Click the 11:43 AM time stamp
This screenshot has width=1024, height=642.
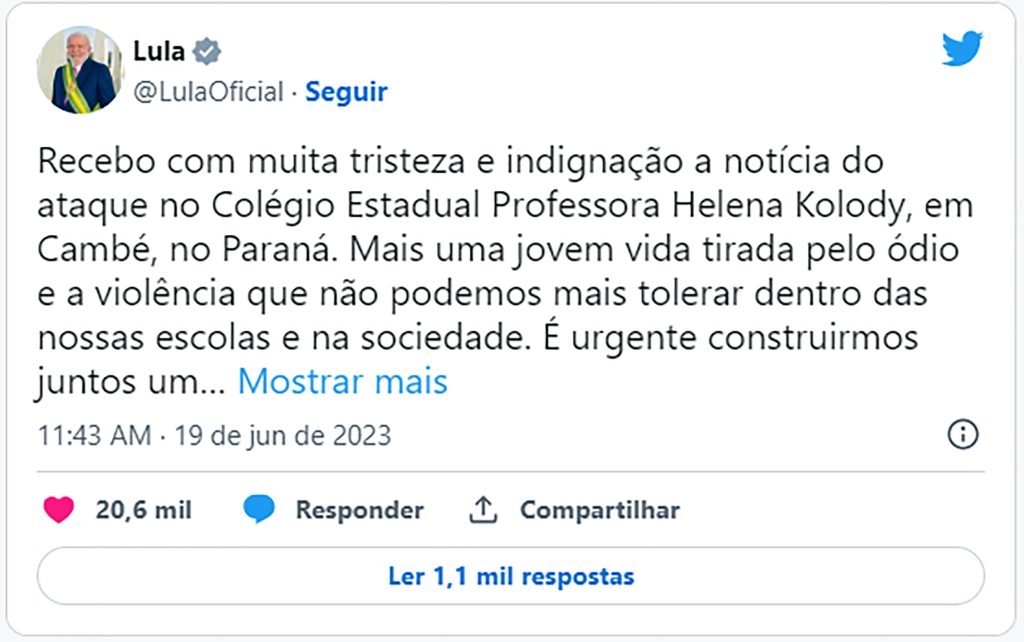(x=95, y=436)
